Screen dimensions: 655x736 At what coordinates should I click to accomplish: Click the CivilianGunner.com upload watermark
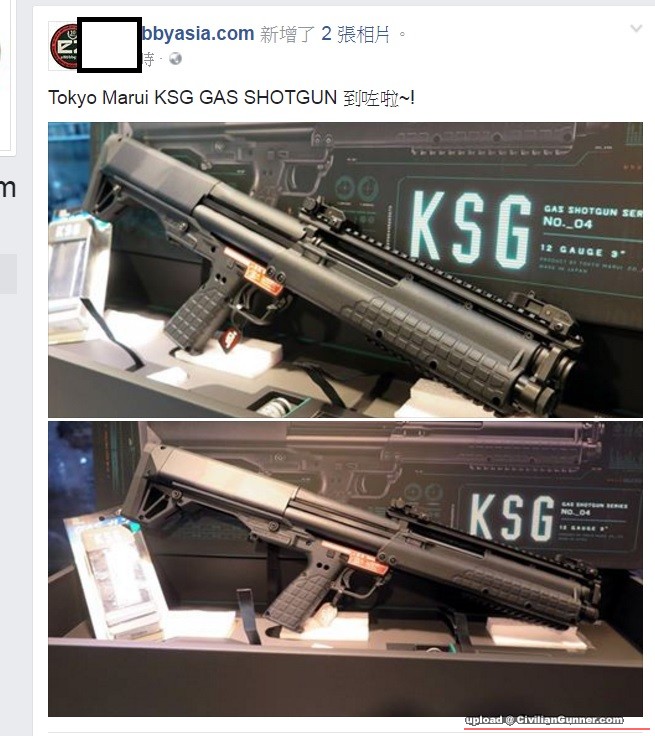pos(544,720)
